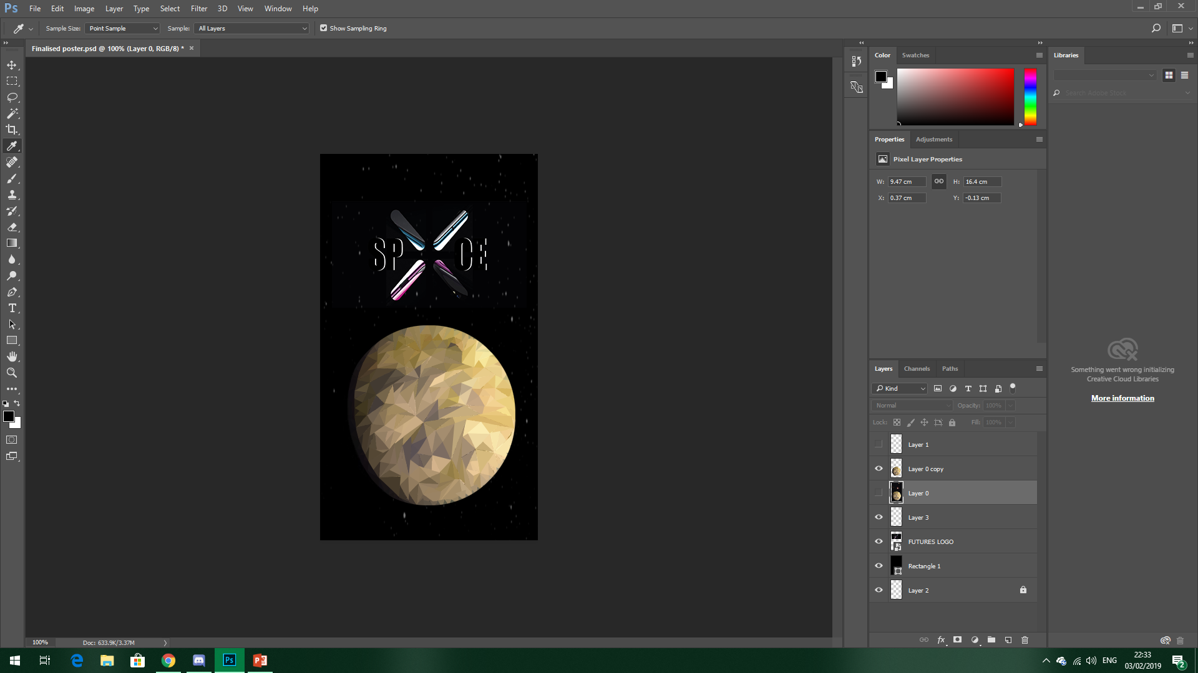Add layer style using fx icon

[x=940, y=640]
